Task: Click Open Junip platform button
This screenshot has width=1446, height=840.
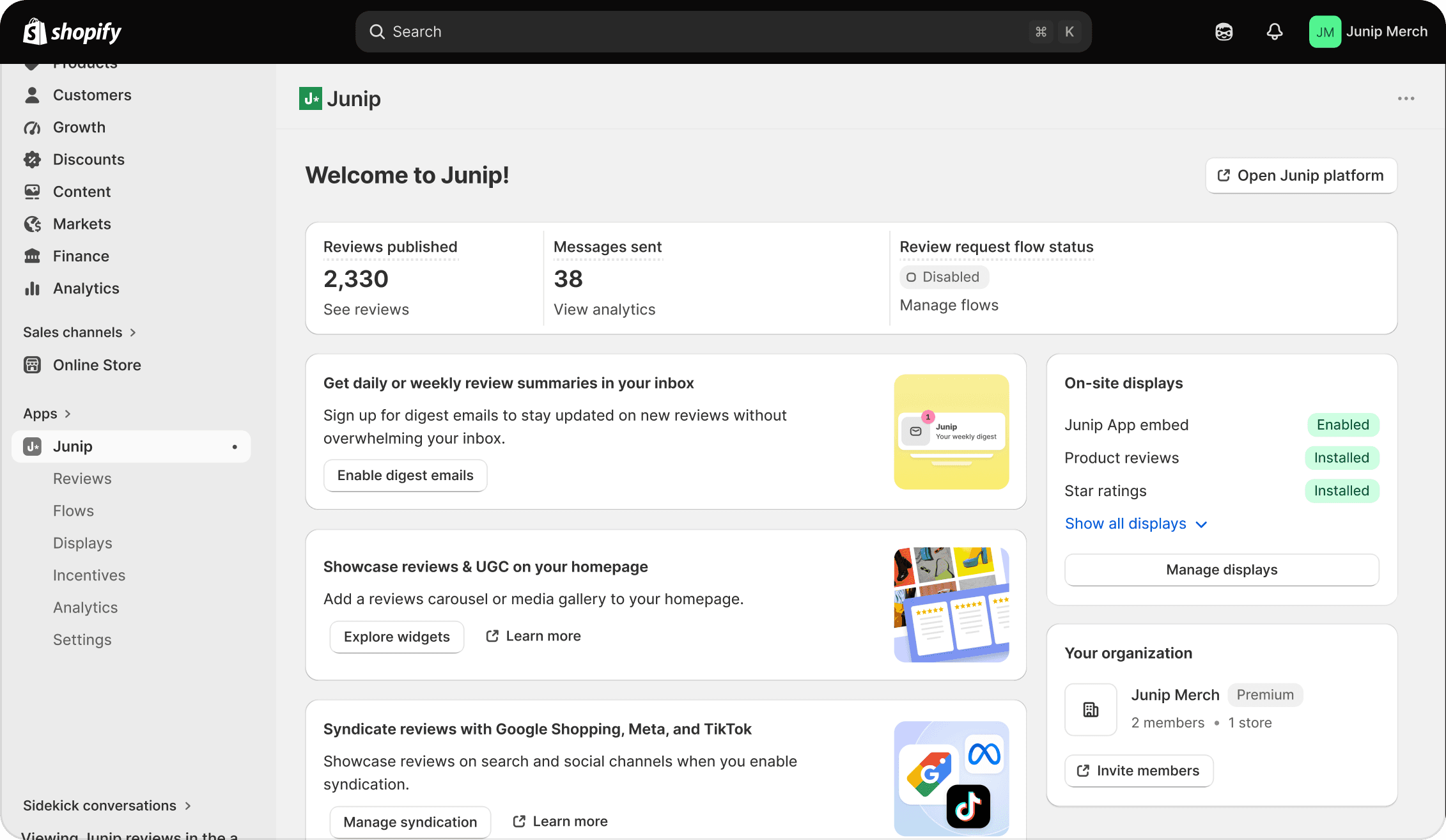Action: click(x=1302, y=176)
